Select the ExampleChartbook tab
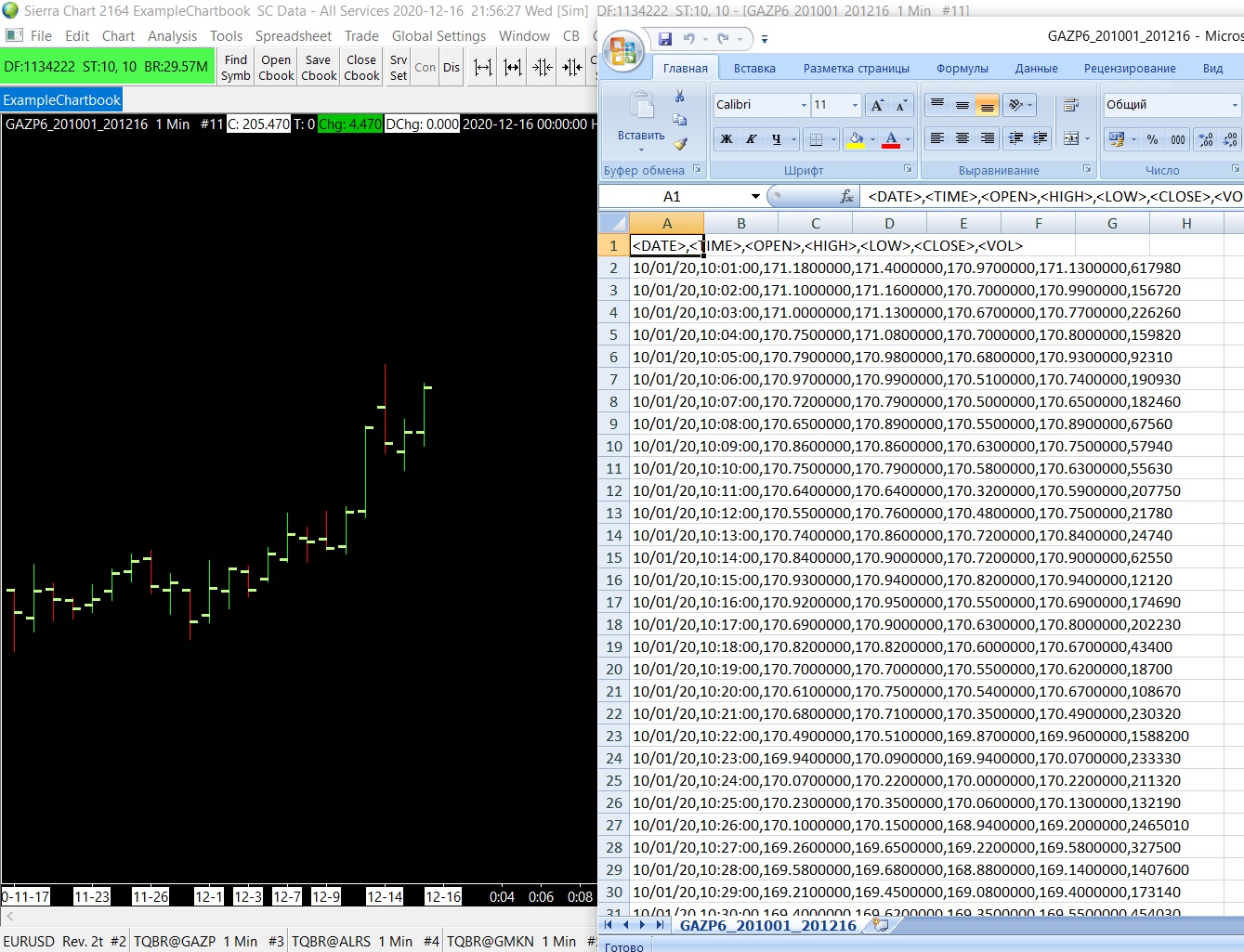This screenshot has height=952, width=1244. click(x=61, y=100)
